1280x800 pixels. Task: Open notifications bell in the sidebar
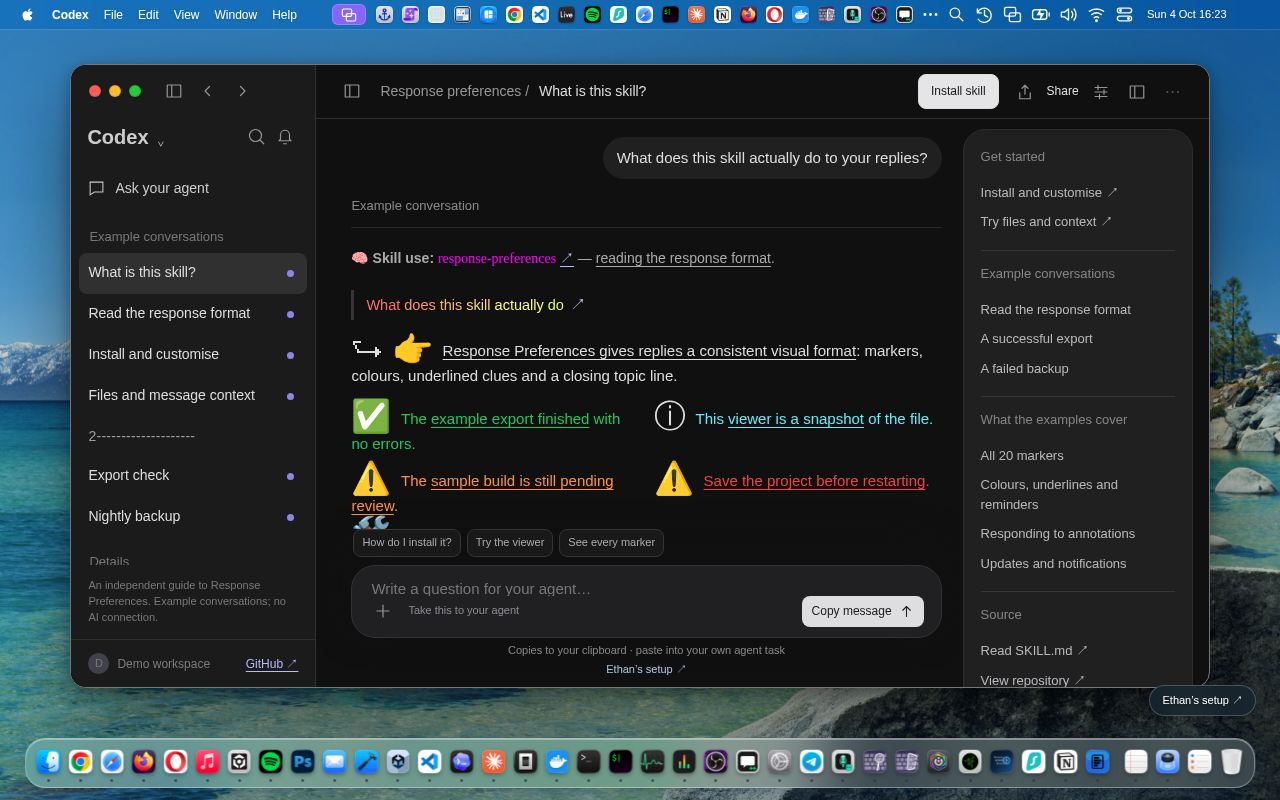285,137
